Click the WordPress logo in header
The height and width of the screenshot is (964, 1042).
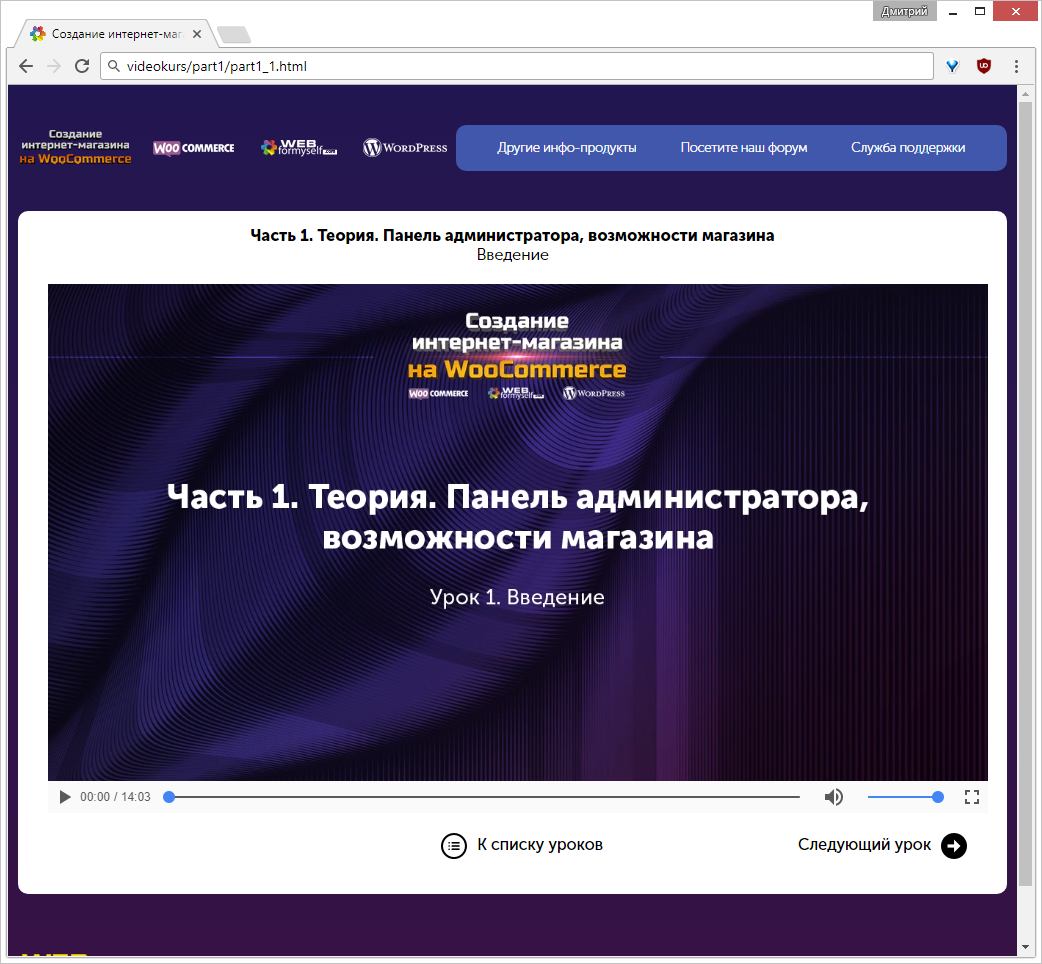405,147
